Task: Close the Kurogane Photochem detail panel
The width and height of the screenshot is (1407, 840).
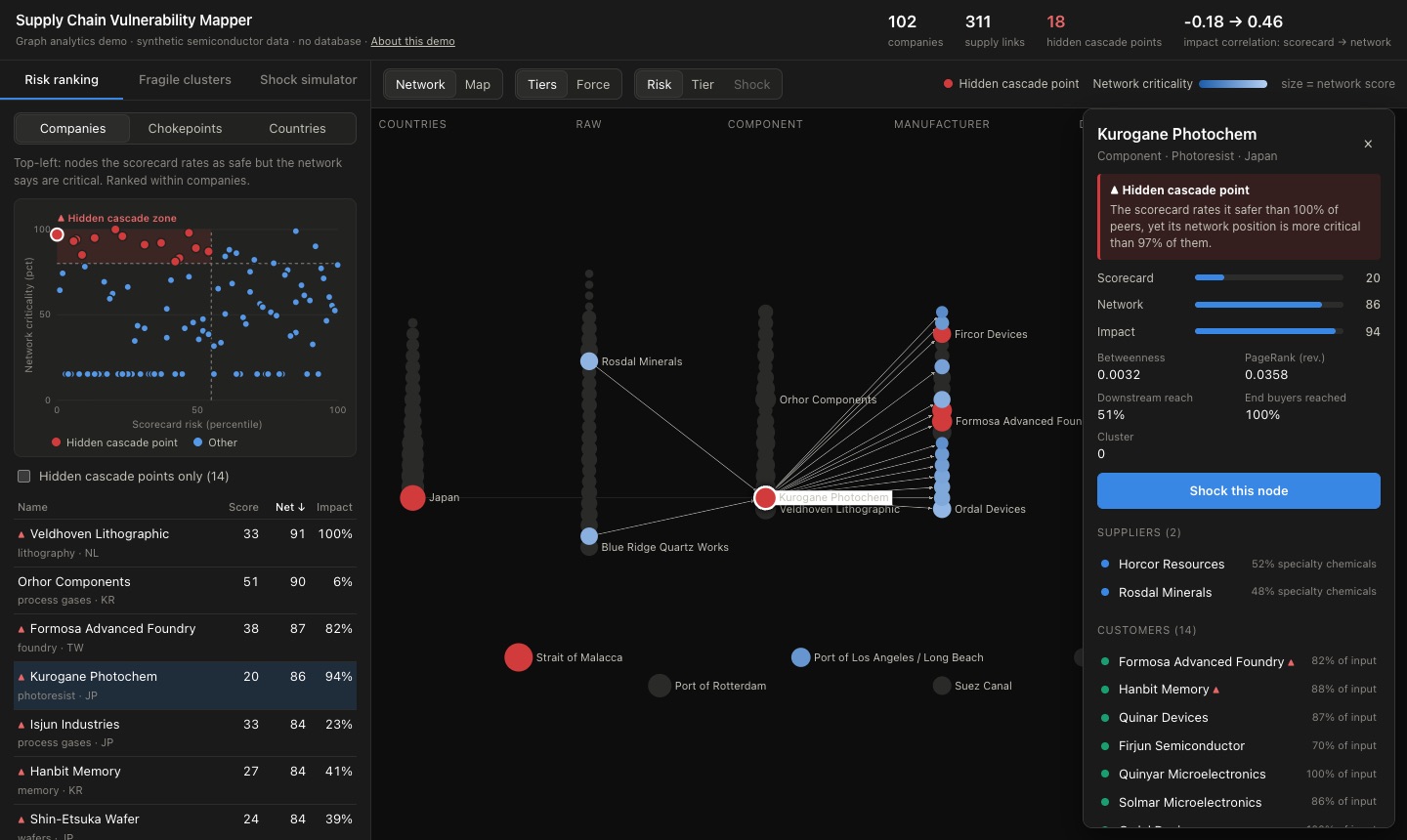Action: coord(1368,144)
